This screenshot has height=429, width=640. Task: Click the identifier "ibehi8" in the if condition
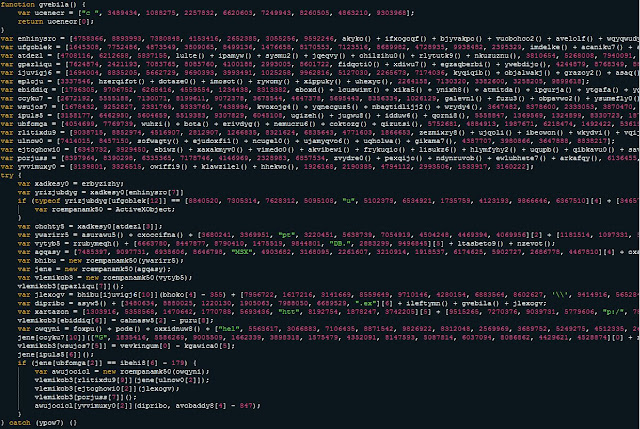(x=133, y=363)
